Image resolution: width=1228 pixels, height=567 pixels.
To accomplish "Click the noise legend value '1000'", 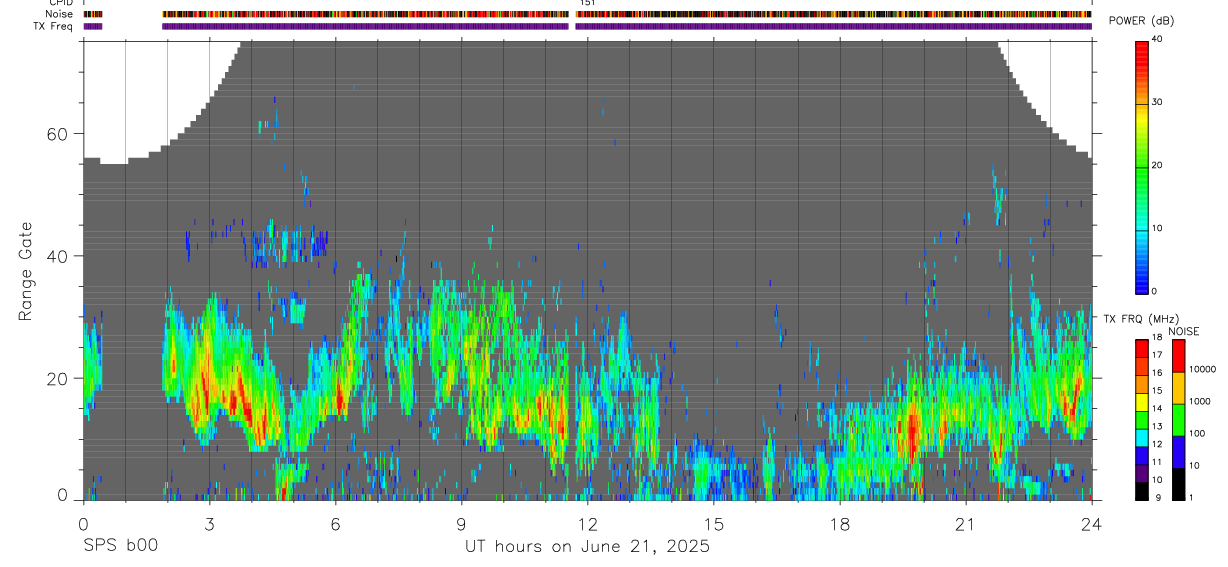I will coord(1201,401).
